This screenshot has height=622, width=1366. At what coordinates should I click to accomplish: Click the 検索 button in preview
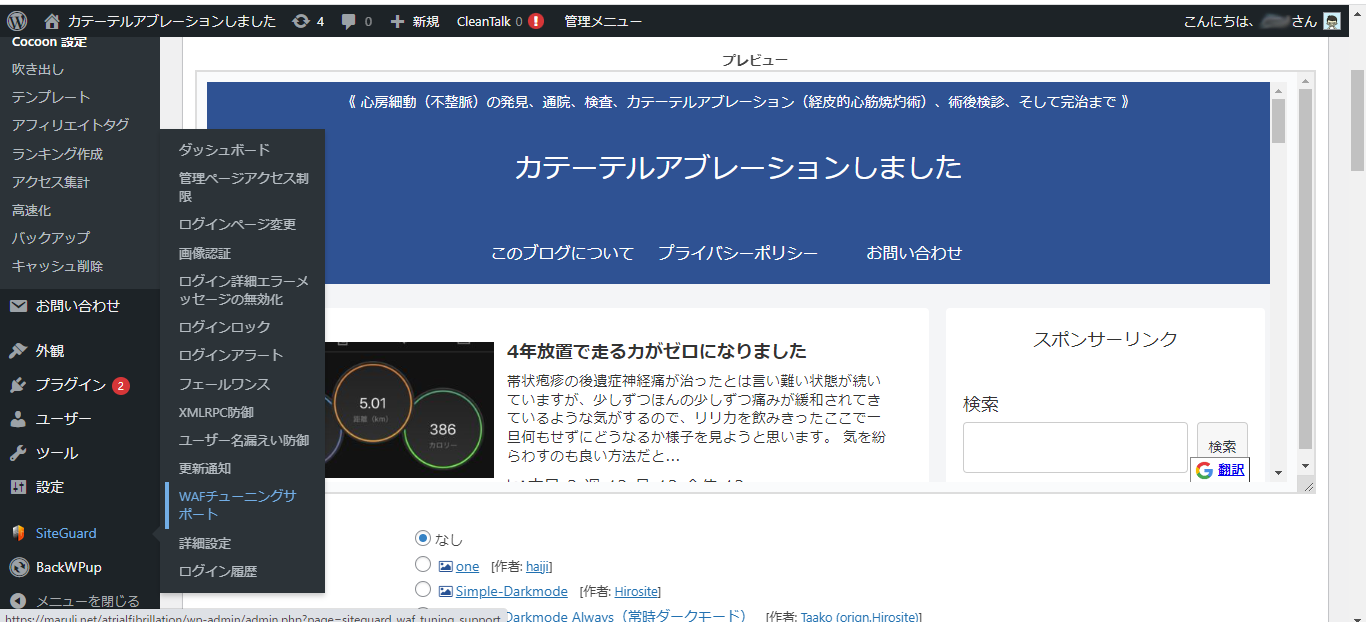(1221, 447)
